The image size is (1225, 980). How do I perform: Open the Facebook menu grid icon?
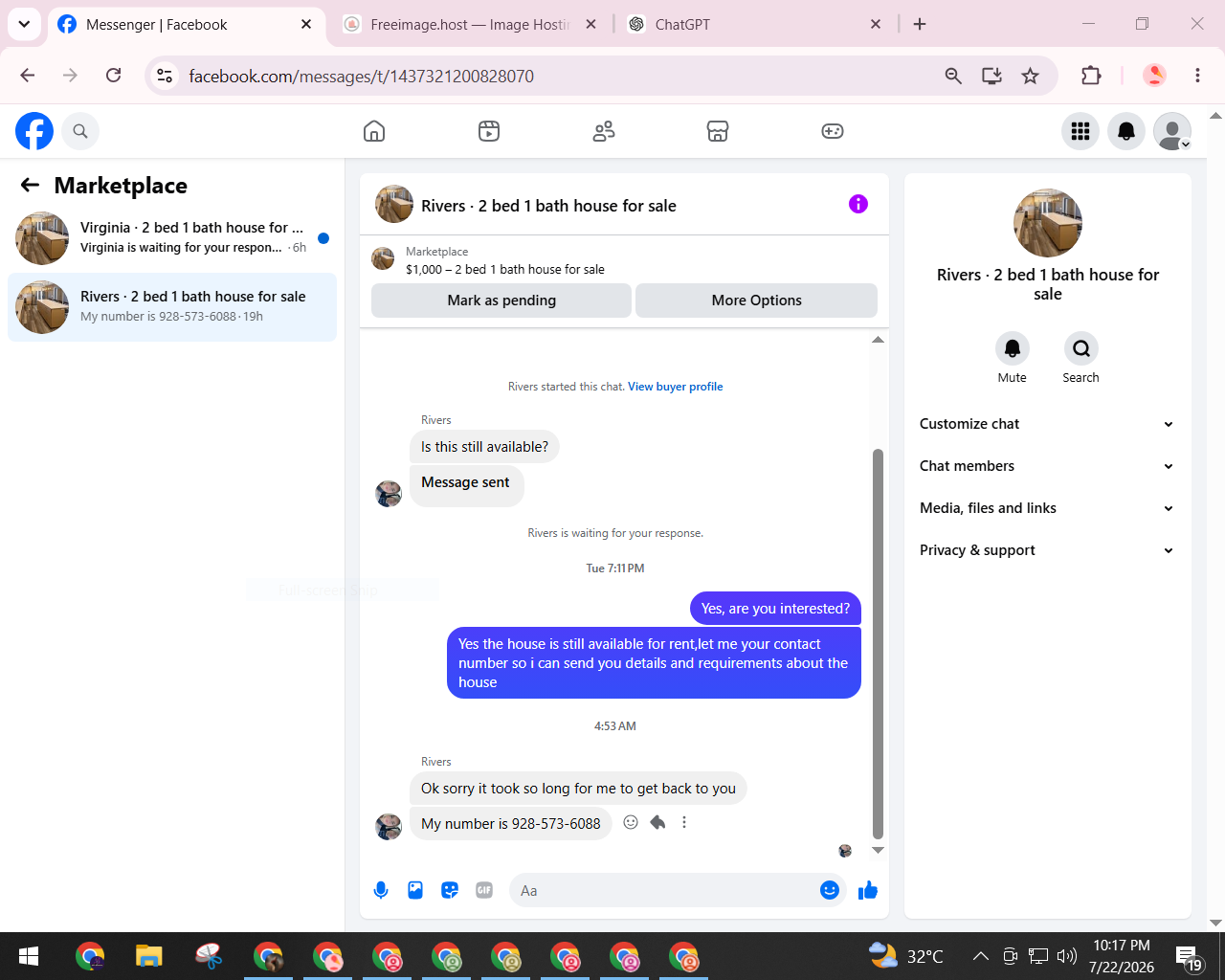pos(1080,131)
